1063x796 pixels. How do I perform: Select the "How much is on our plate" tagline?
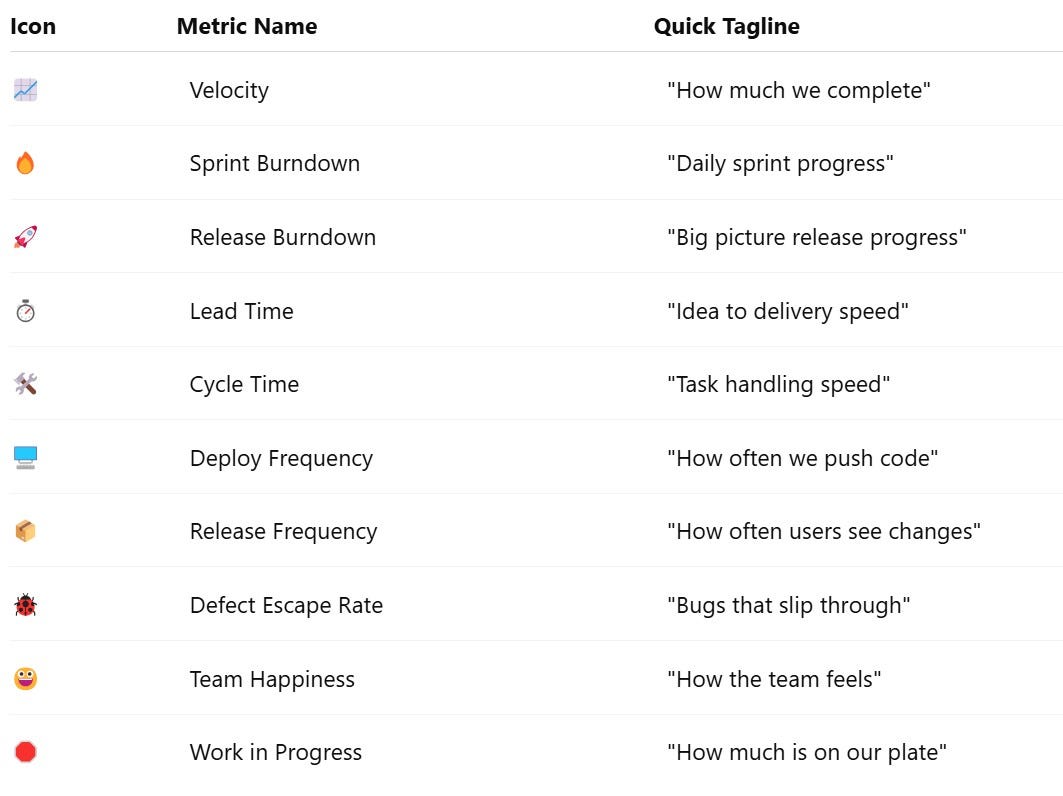click(x=807, y=753)
